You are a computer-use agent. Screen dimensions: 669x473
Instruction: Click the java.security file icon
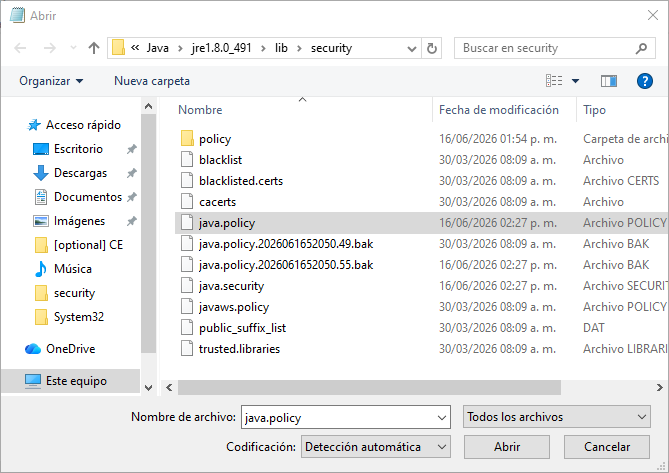coord(187,285)
